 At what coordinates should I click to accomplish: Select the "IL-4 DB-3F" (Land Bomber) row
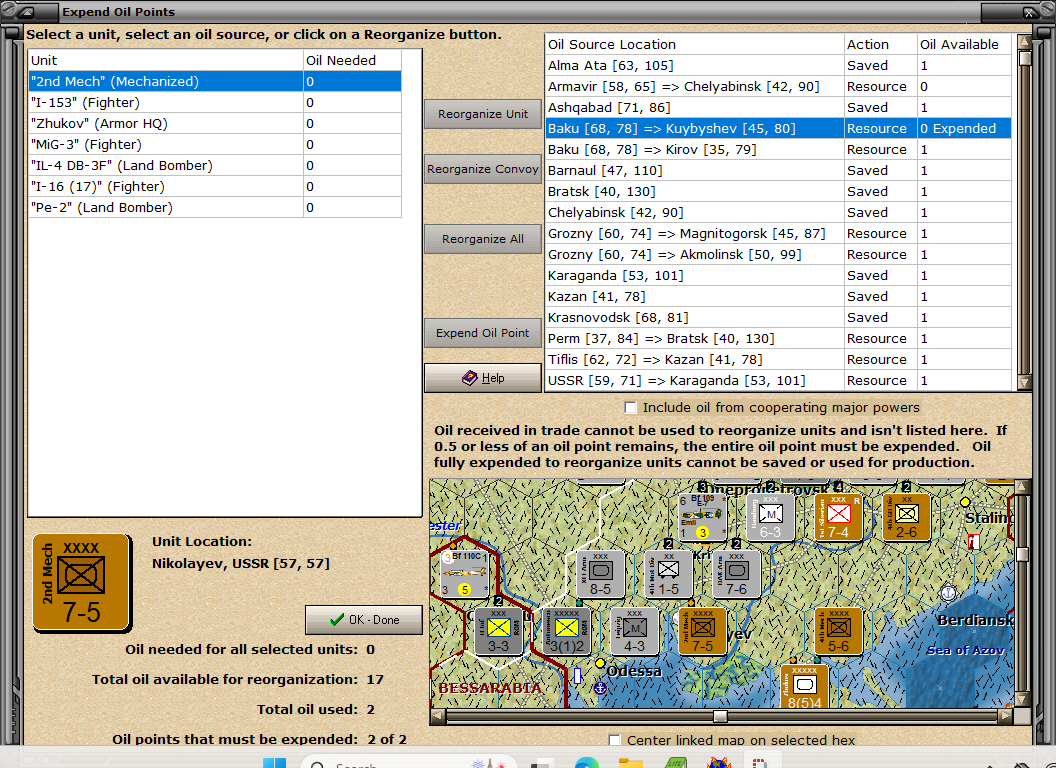tap(215, 166)
